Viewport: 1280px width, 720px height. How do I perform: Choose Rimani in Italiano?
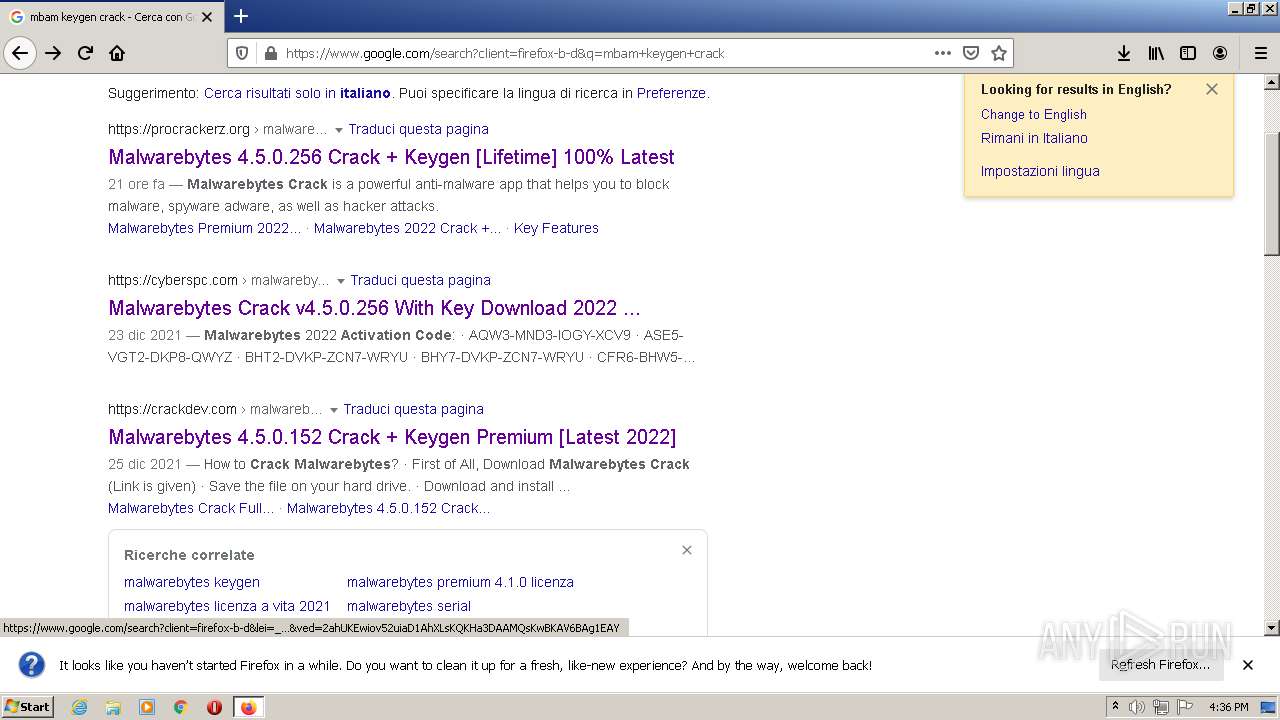point(1034,138)
